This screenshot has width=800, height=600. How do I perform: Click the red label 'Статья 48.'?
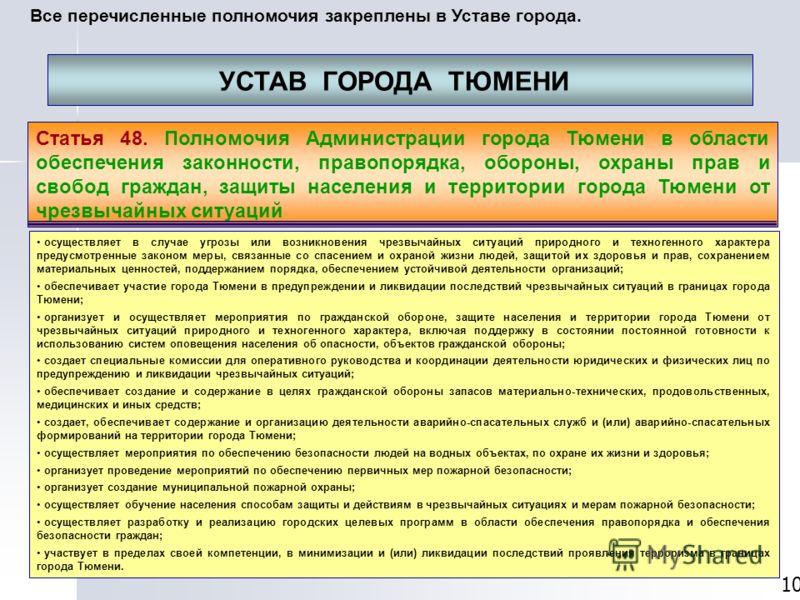tap(92, 138)
